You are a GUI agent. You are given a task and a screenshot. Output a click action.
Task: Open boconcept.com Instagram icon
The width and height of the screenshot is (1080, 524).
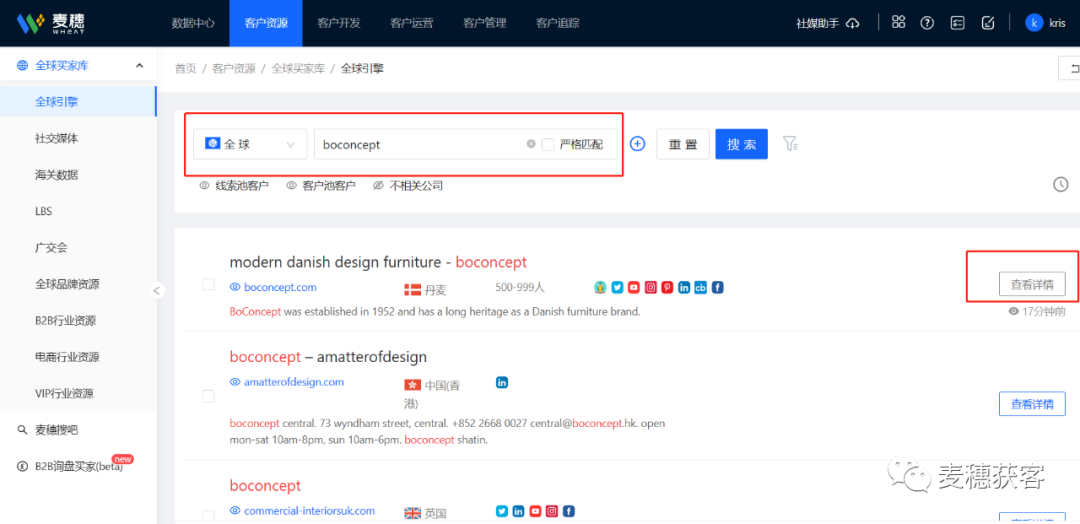click(x=650, y=287)
